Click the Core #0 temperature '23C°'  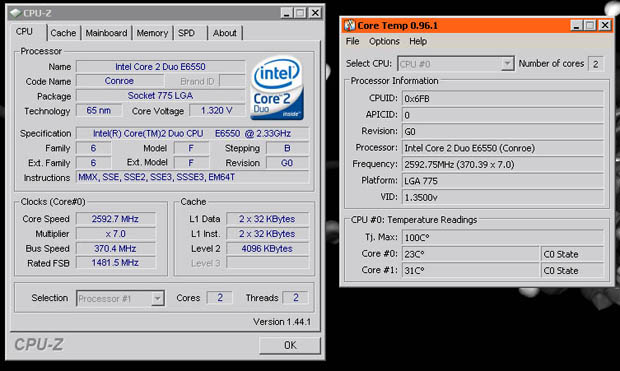point(471,254)
